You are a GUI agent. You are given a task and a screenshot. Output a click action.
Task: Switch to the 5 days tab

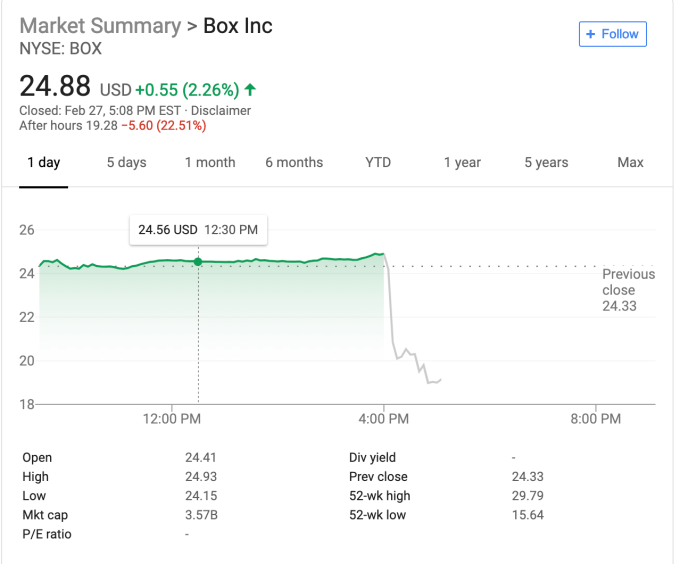[126, 163]
